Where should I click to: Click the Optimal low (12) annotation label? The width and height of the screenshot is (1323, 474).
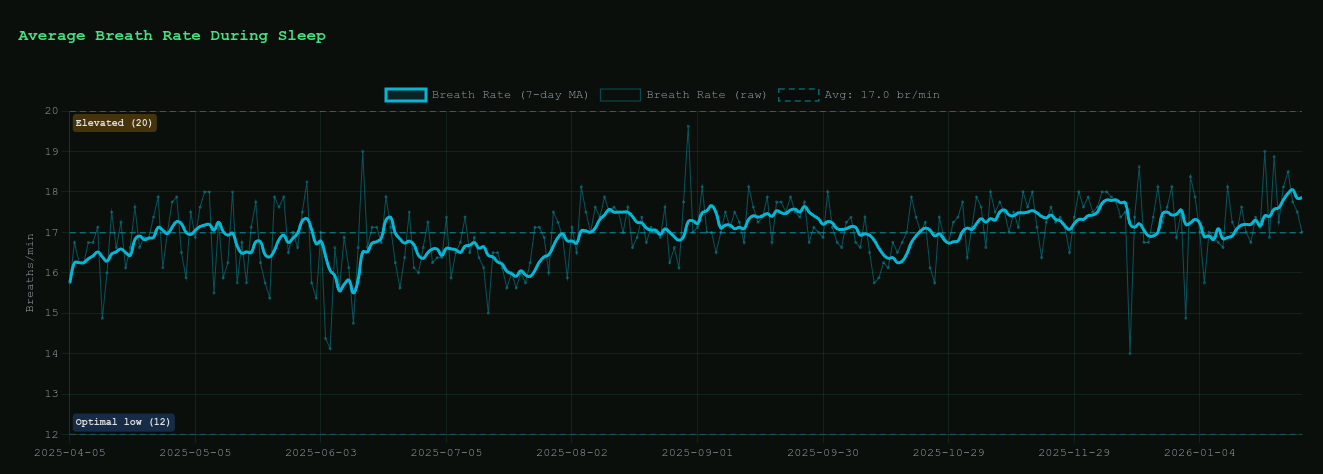(x=123, y=422)
